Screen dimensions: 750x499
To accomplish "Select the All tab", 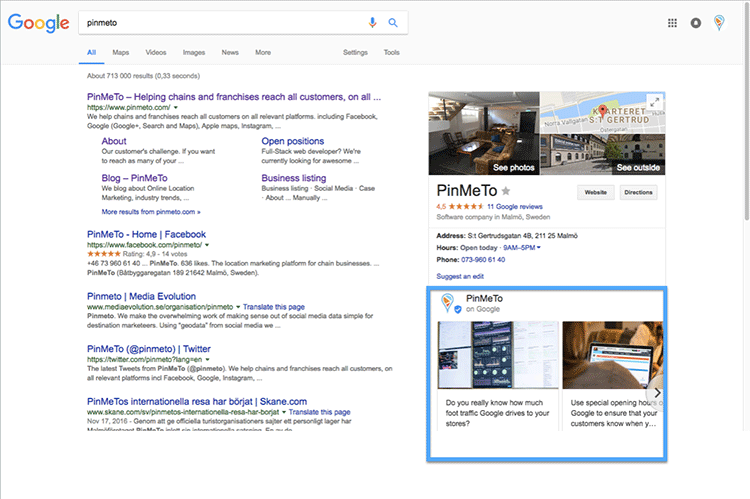I will tap(91, 52).
